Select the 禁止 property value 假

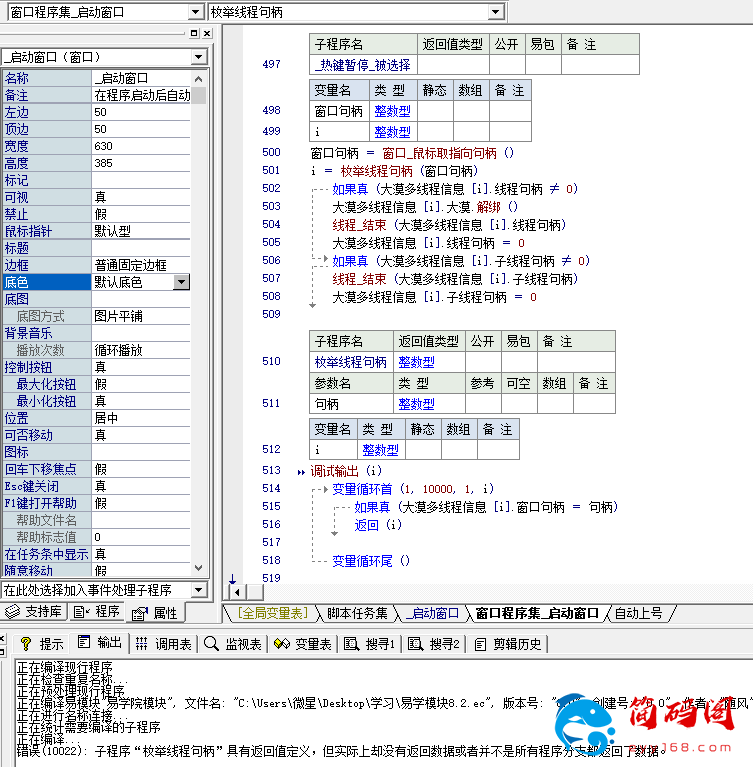[x=141, y=214]
